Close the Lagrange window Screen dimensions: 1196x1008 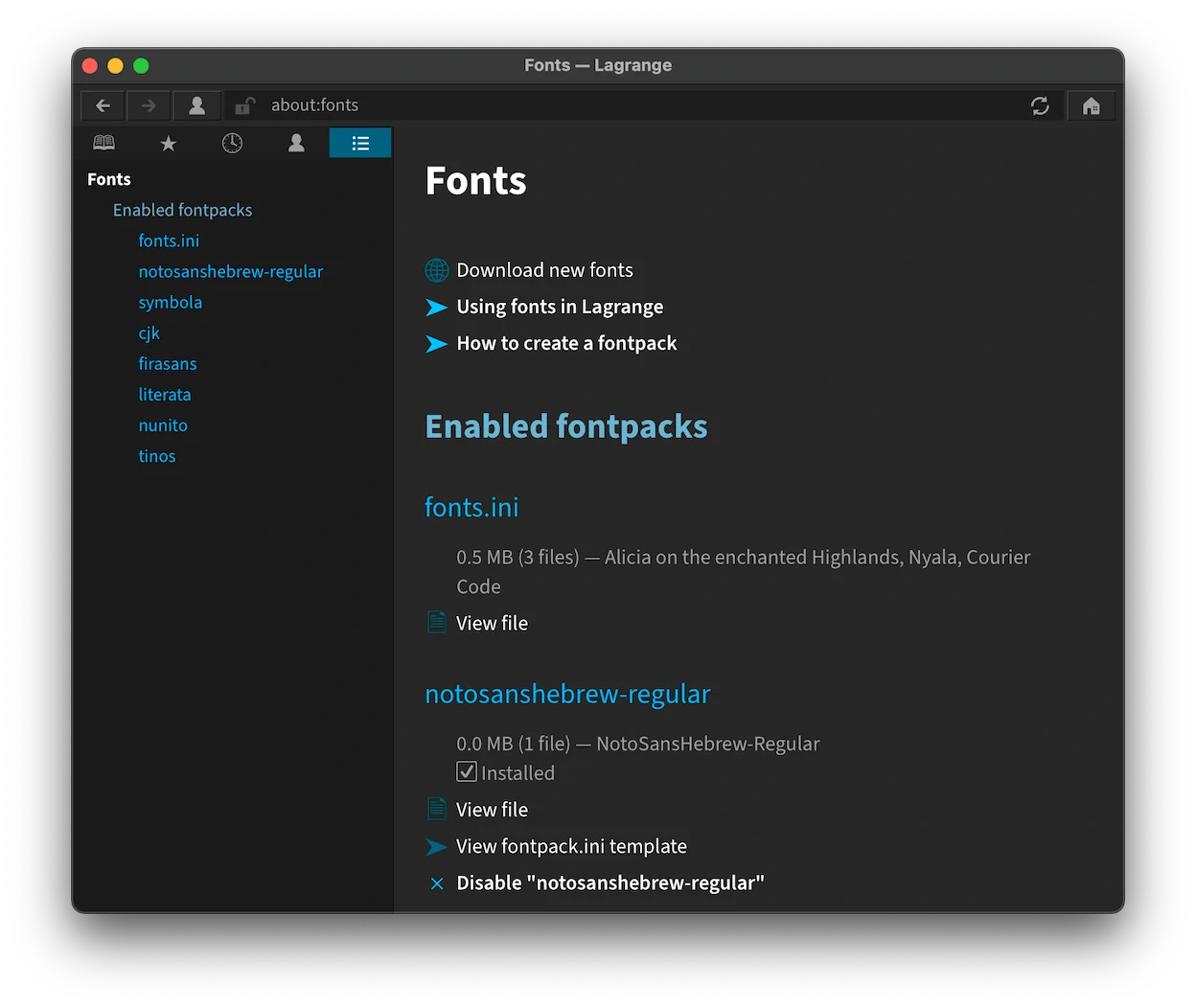[x=90, y=65]
